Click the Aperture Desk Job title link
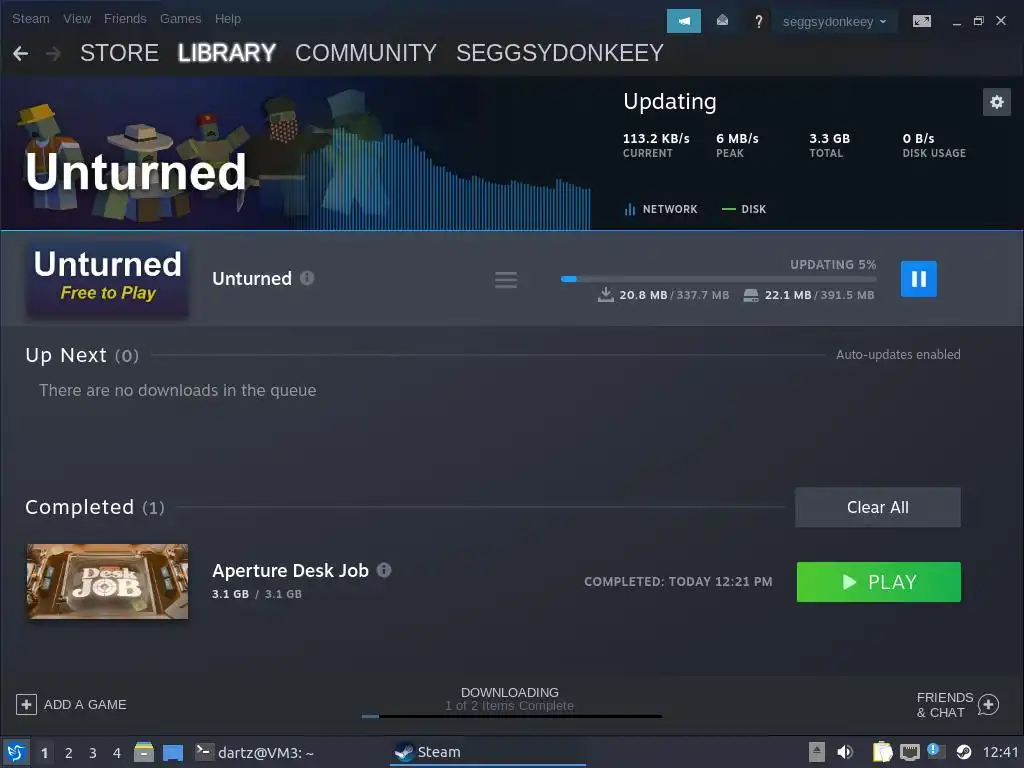1024x768 pixels. (291, 570)
